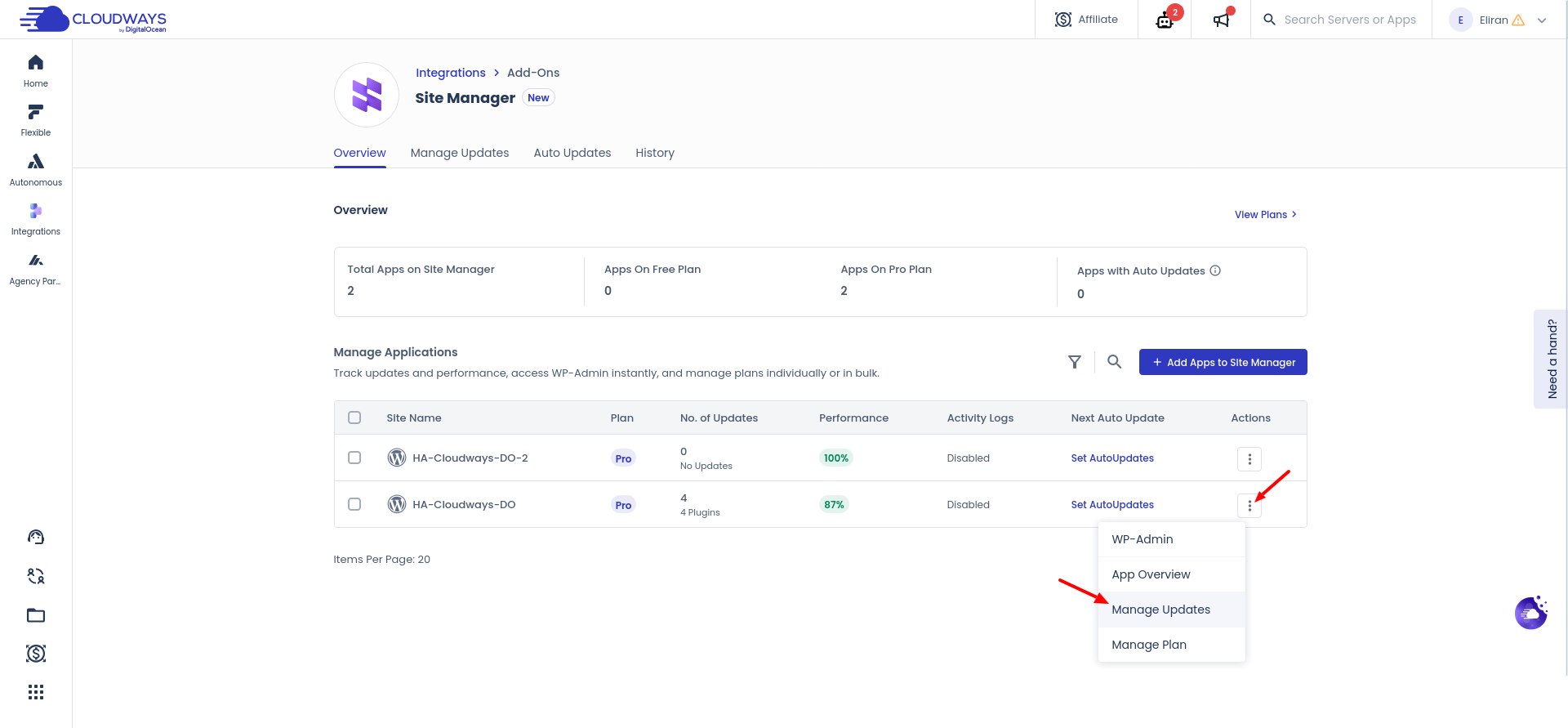Go to Integrations breadcrumb link

[451, 73]
